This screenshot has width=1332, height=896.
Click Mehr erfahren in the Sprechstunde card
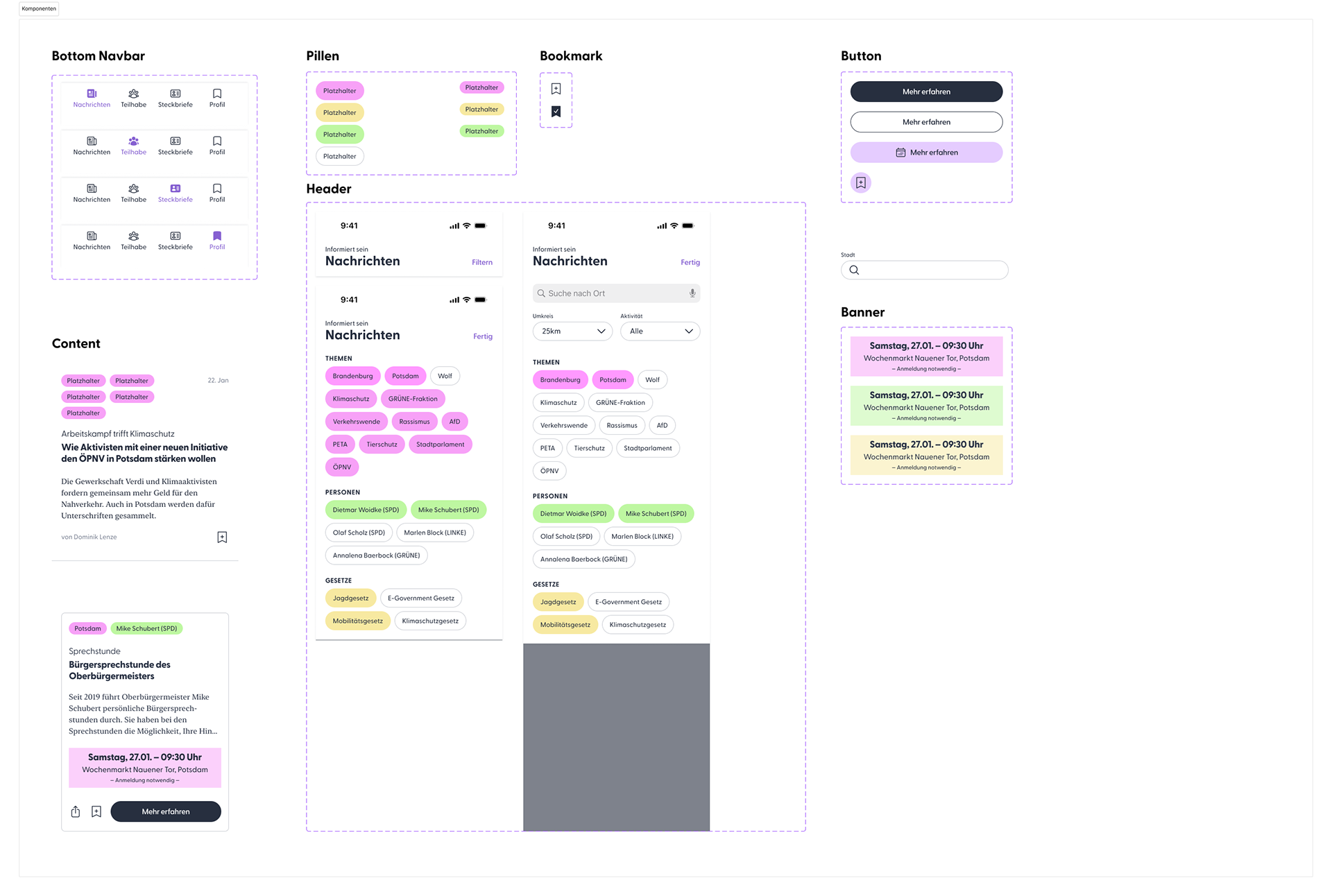point(166,811)
